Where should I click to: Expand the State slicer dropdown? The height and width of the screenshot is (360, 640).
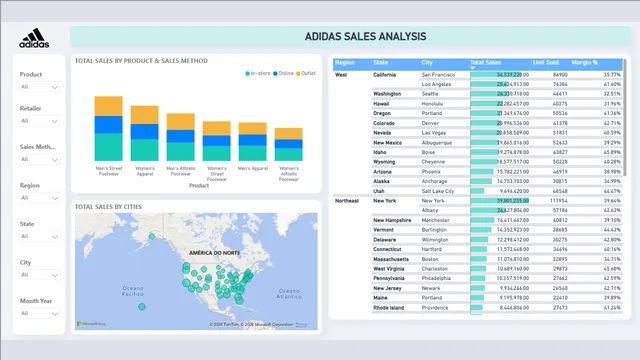(x=40, y=236)
